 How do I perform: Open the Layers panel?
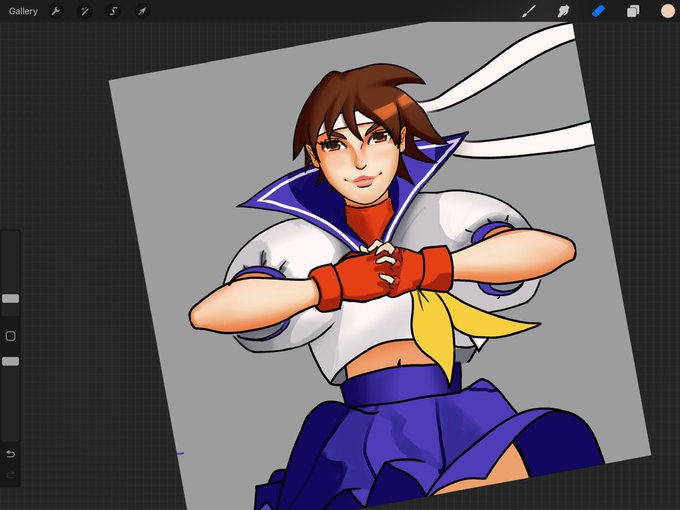(x=633, y=11)
